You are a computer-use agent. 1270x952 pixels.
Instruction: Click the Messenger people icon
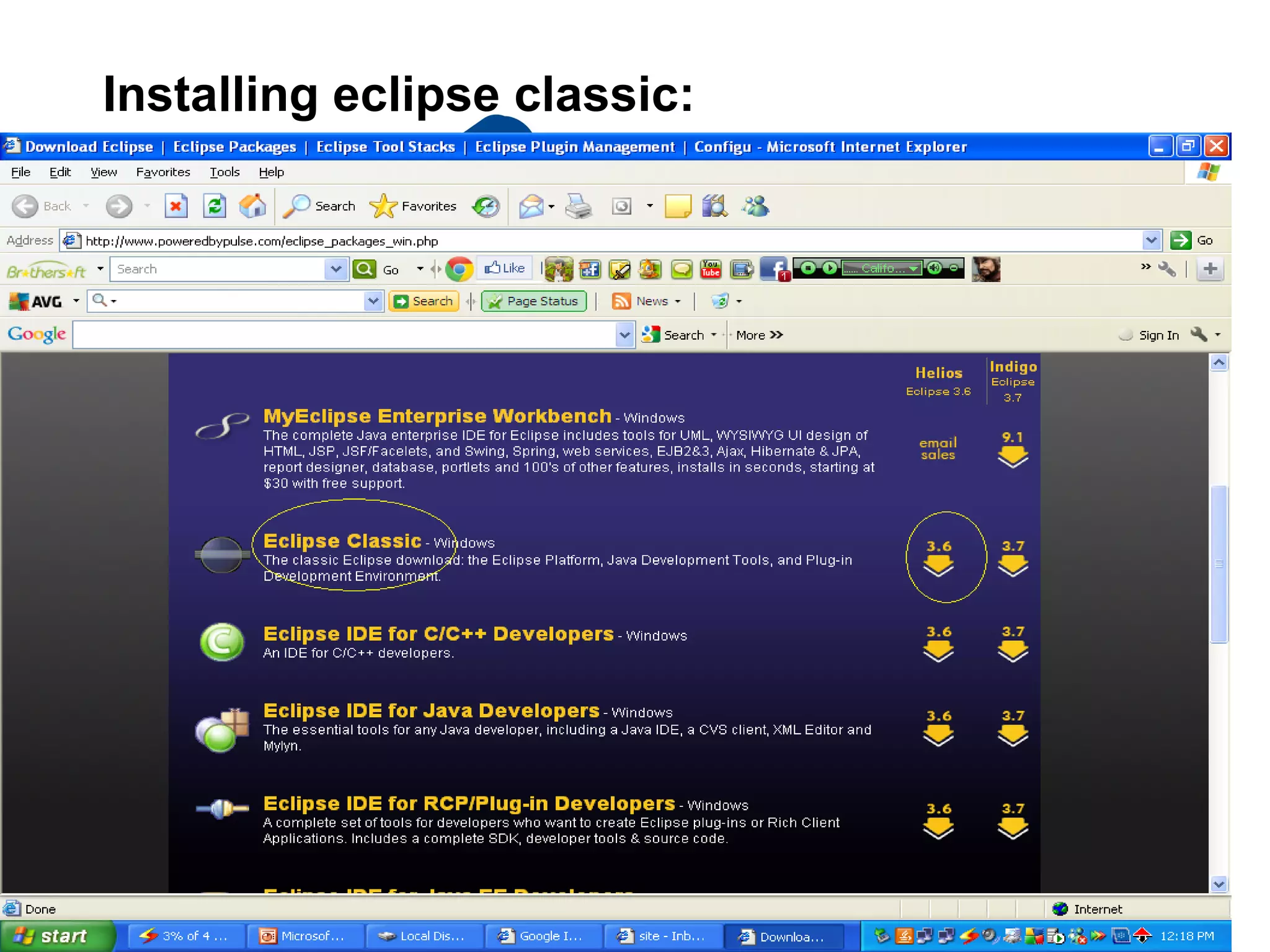pyautogui.click(x=756, y=206)
